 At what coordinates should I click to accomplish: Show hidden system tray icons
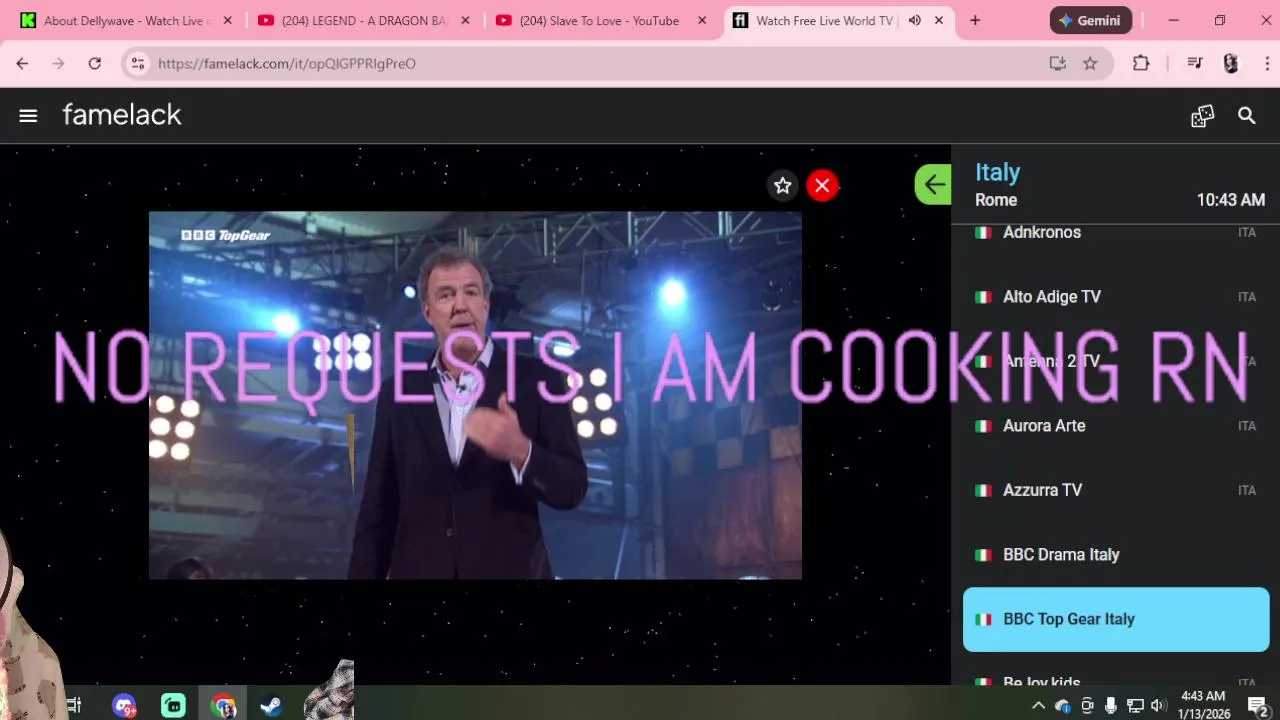point(1038,706)
